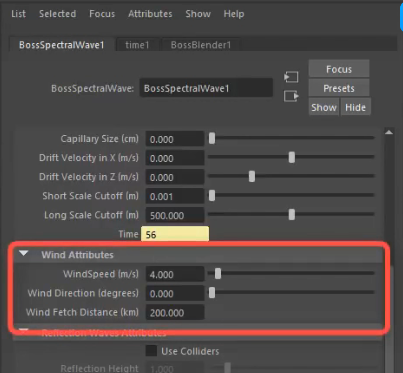Click the Long Scale Cutoff slider handle
Viewport: 403px width, 373px height.
(292, 214)
